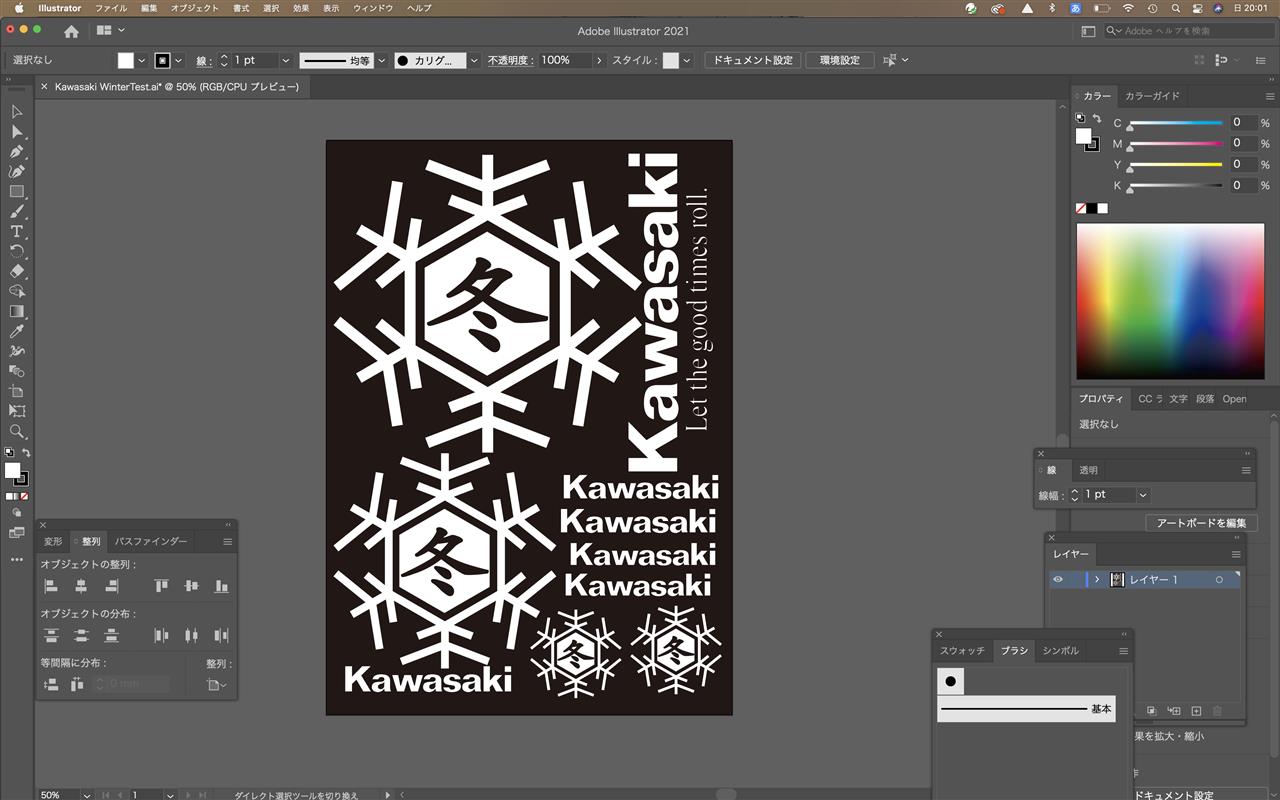Screen dimensions: 1280x800
Task: Click make clipping mask icon in Layers
Action: (1152, 711)
